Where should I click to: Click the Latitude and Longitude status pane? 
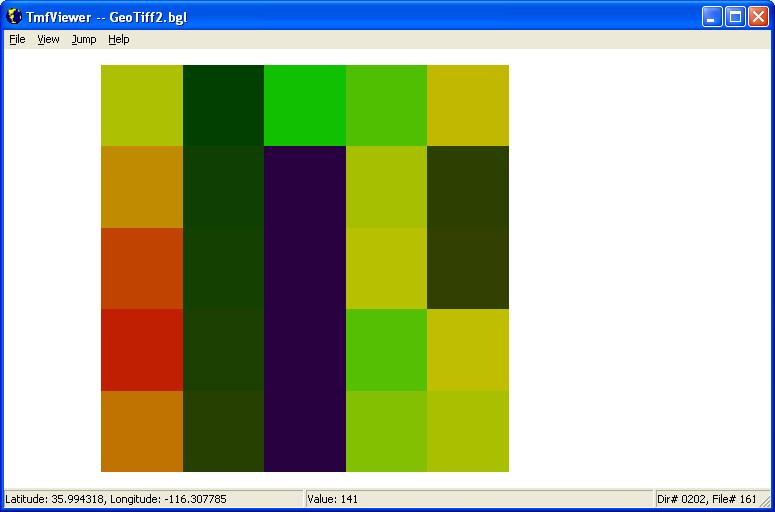tap(153, 499)
